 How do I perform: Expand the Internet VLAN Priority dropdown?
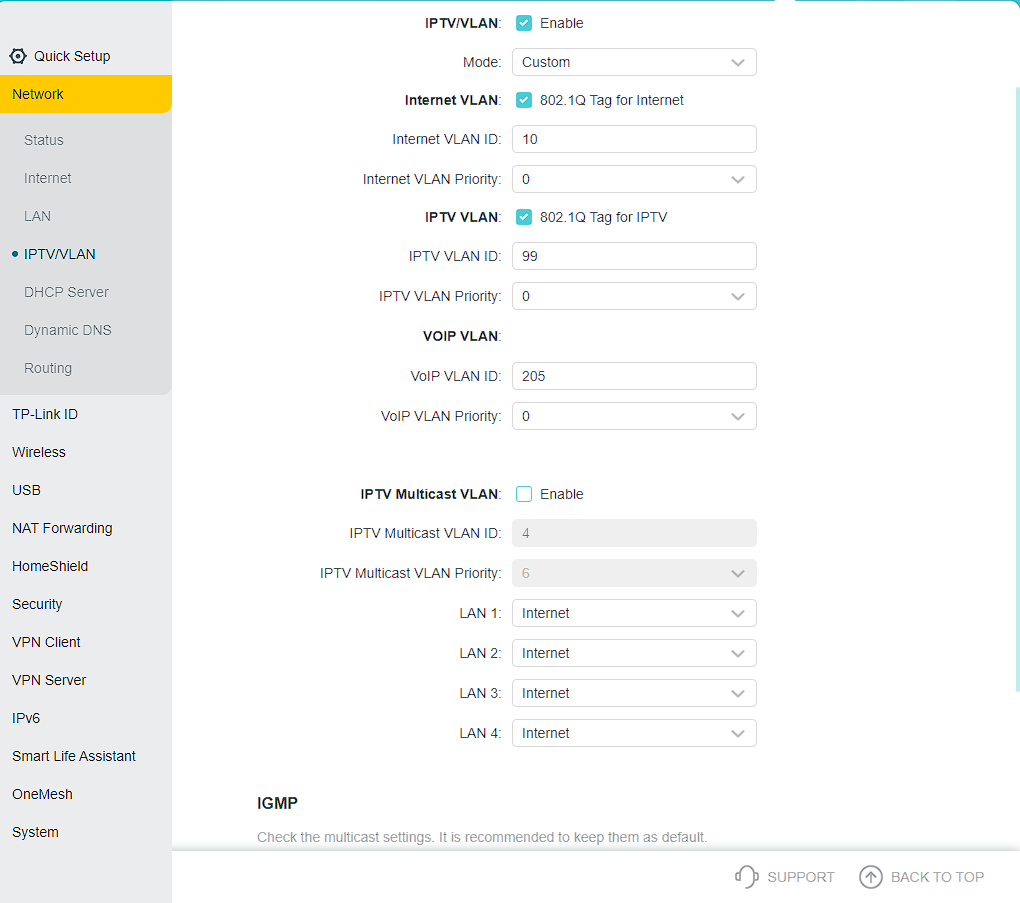[x=634, y=179]
